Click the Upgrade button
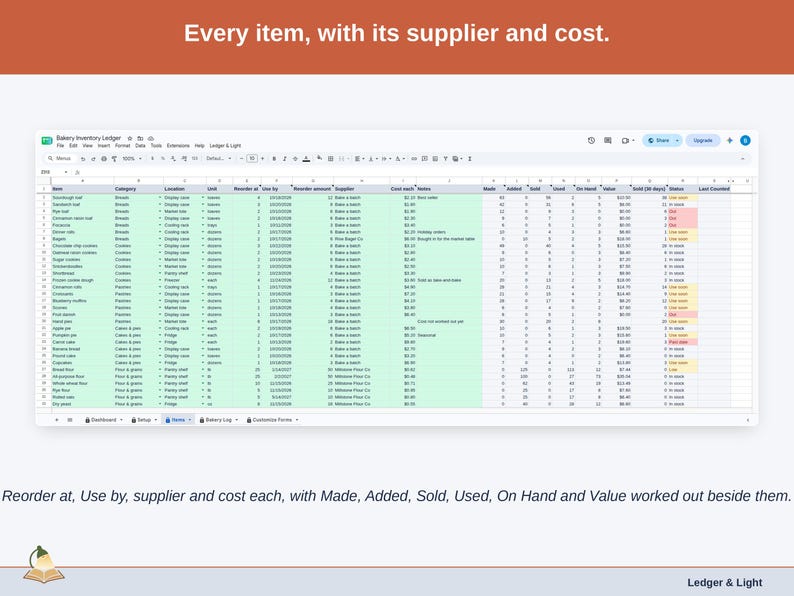Viewport: 794px width, 596px height. (x=703, y=140)
